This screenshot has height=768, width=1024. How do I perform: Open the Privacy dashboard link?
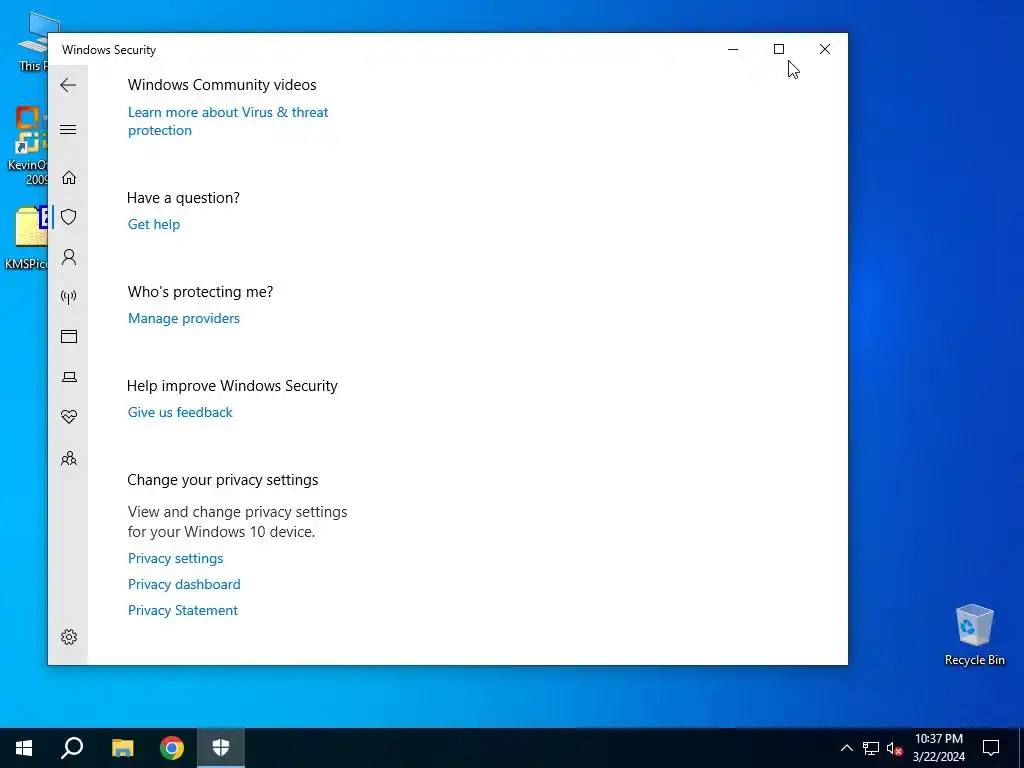(184, 584)
